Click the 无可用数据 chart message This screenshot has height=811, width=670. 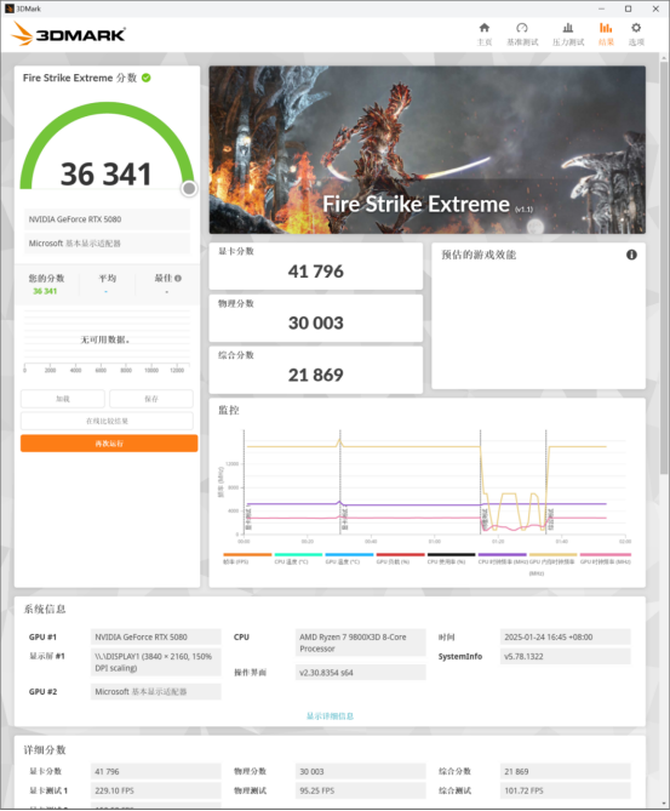(105, 339)
